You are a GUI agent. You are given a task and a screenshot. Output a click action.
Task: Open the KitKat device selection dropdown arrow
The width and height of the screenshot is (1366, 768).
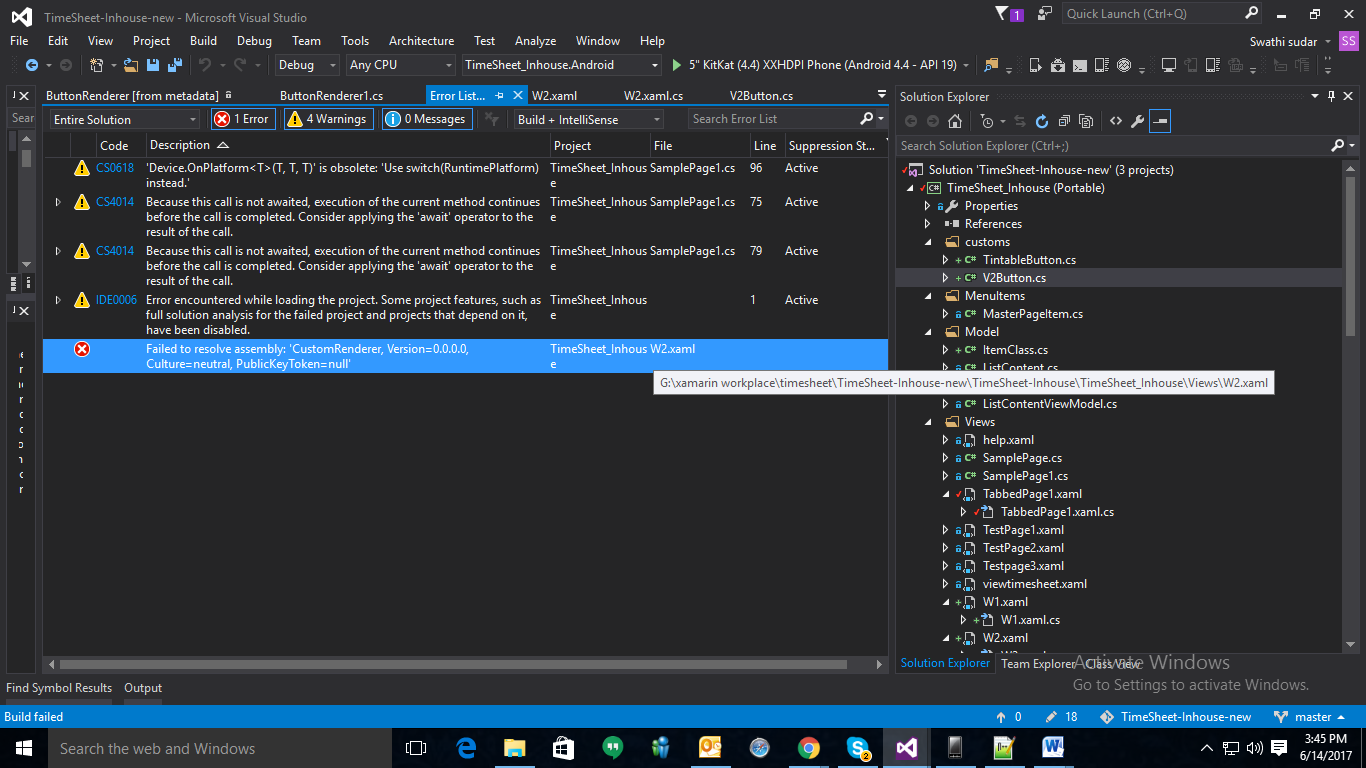click(966, 65)
